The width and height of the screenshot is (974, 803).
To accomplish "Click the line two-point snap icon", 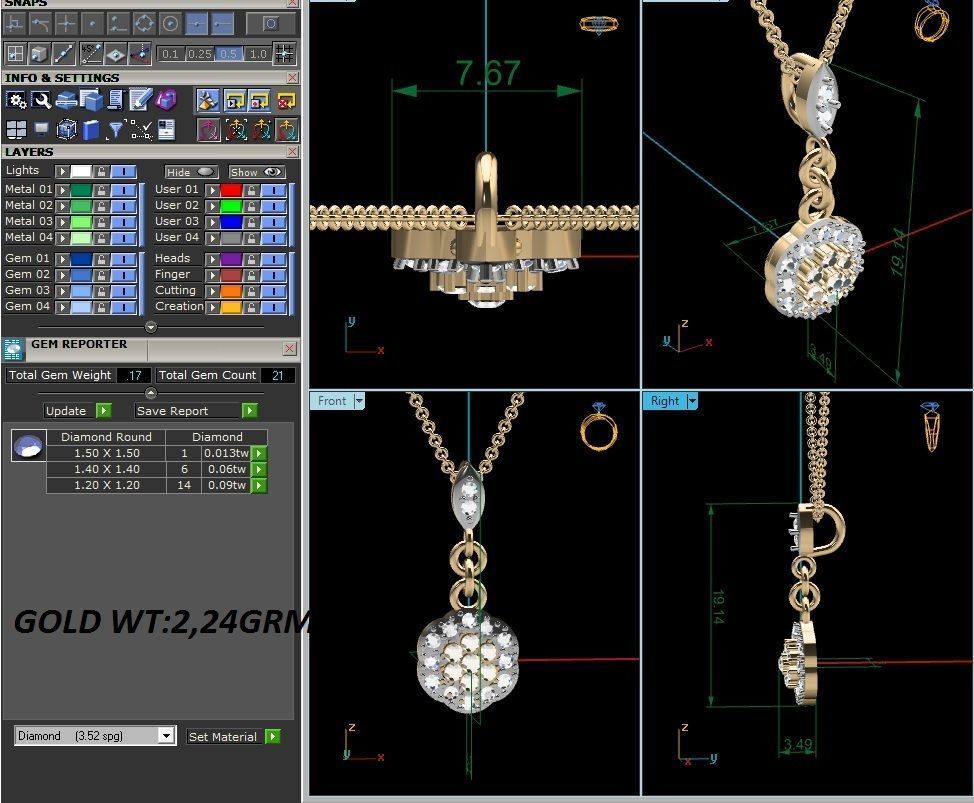I will [65, 54].
